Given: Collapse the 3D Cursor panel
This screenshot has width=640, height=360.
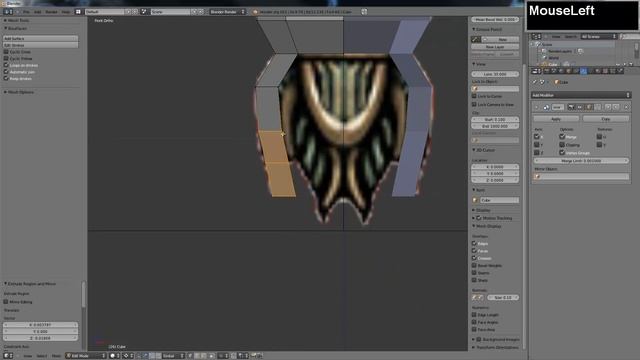Looking at the screenshot, I should (473, 150).
